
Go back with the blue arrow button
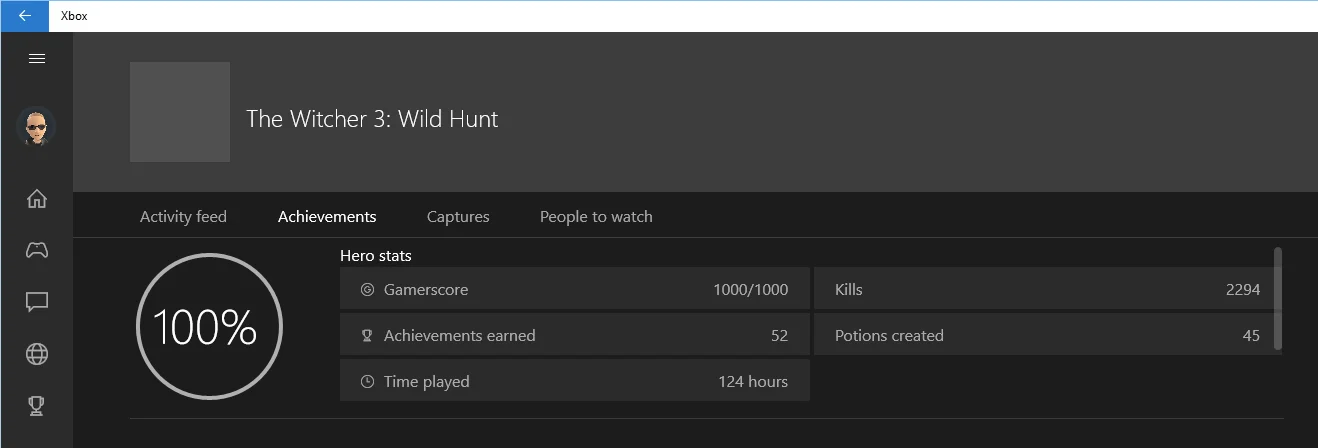[24, 16]
